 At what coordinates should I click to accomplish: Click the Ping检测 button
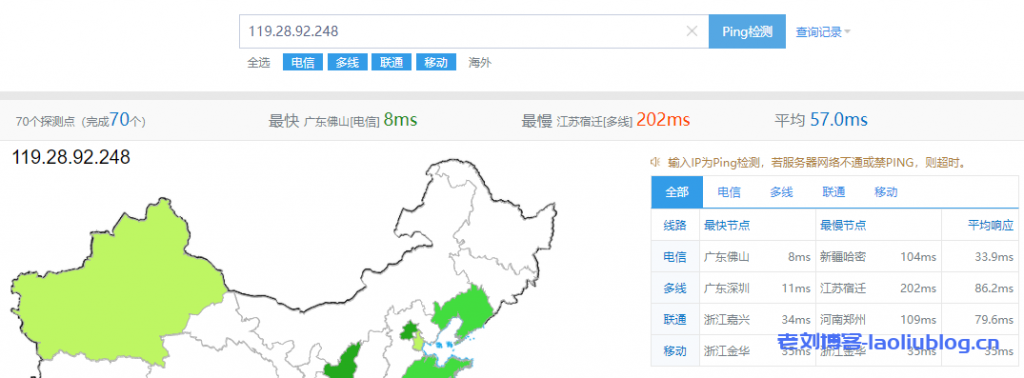point(747,31)
